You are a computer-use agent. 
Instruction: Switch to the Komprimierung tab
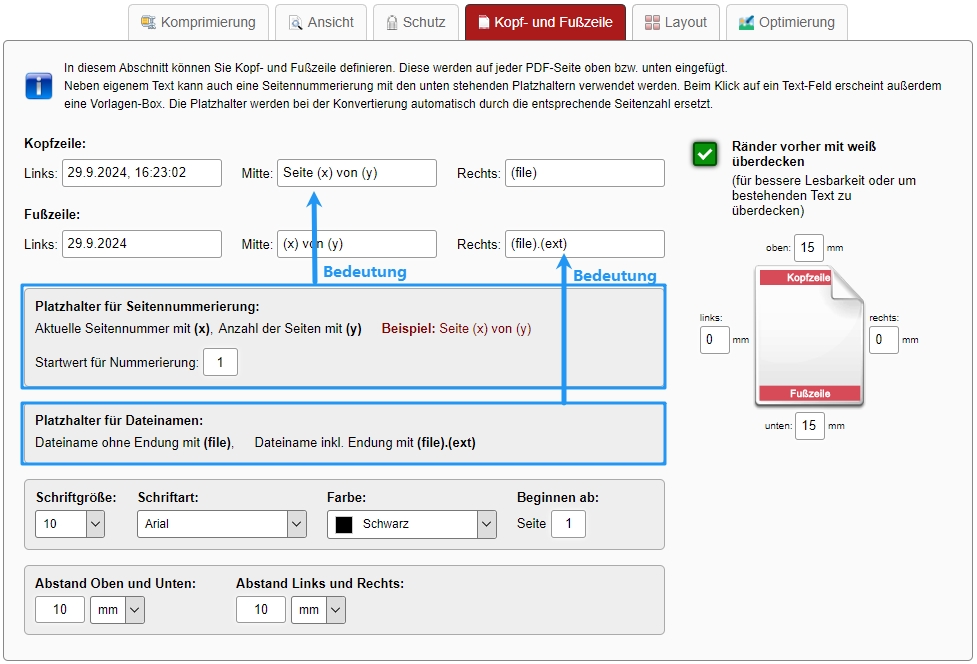point(198,22)
